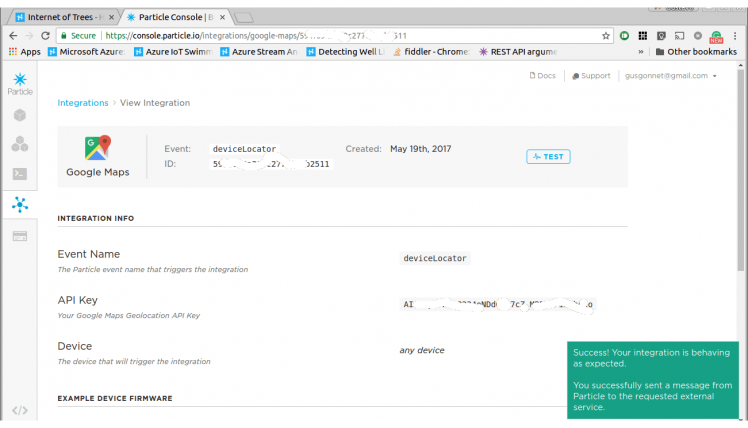Open the Microsoft Azure bookmark
This screenshot has height=428, width=748.
[86, 52]
